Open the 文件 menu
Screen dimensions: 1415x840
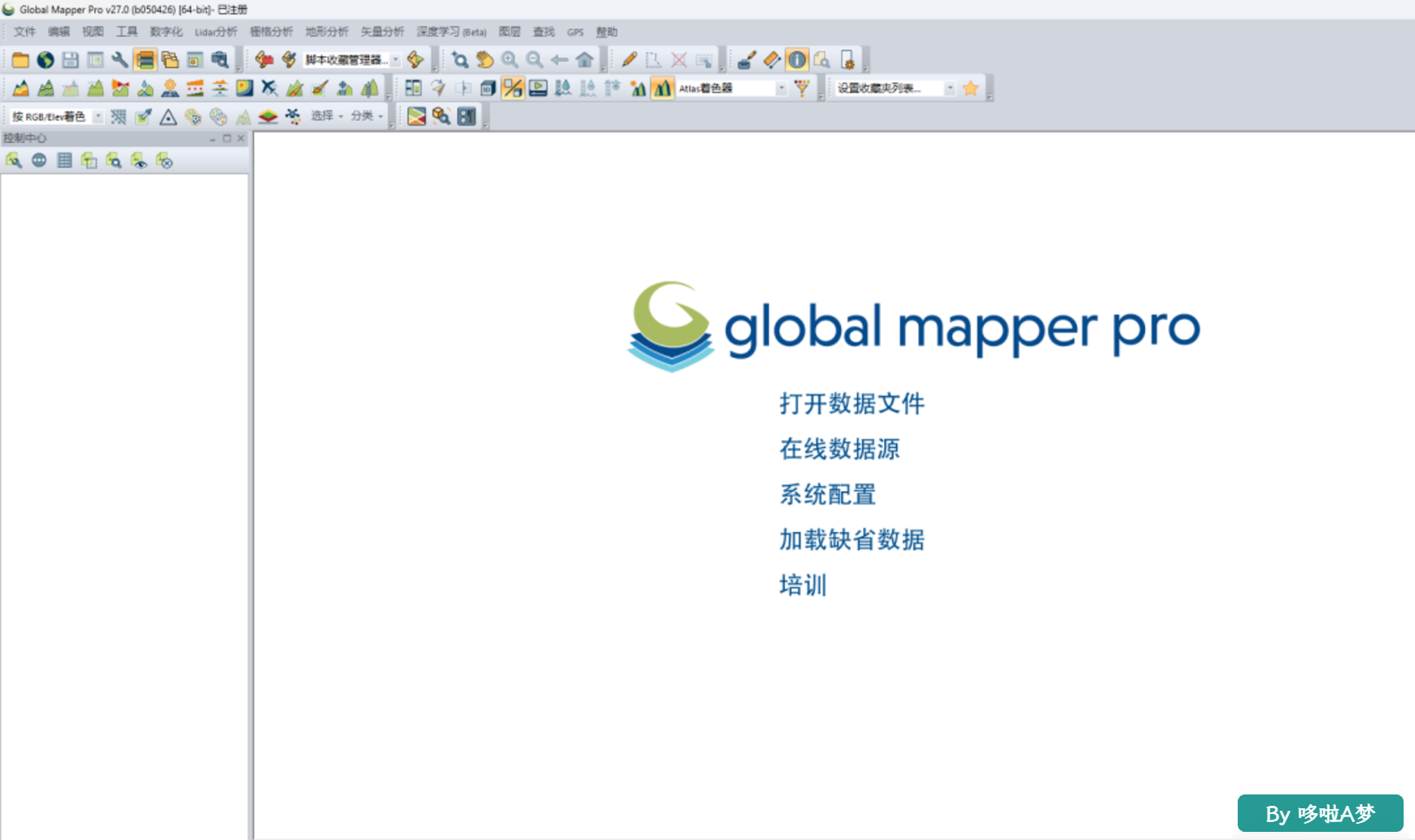click(x=24, y=32)
